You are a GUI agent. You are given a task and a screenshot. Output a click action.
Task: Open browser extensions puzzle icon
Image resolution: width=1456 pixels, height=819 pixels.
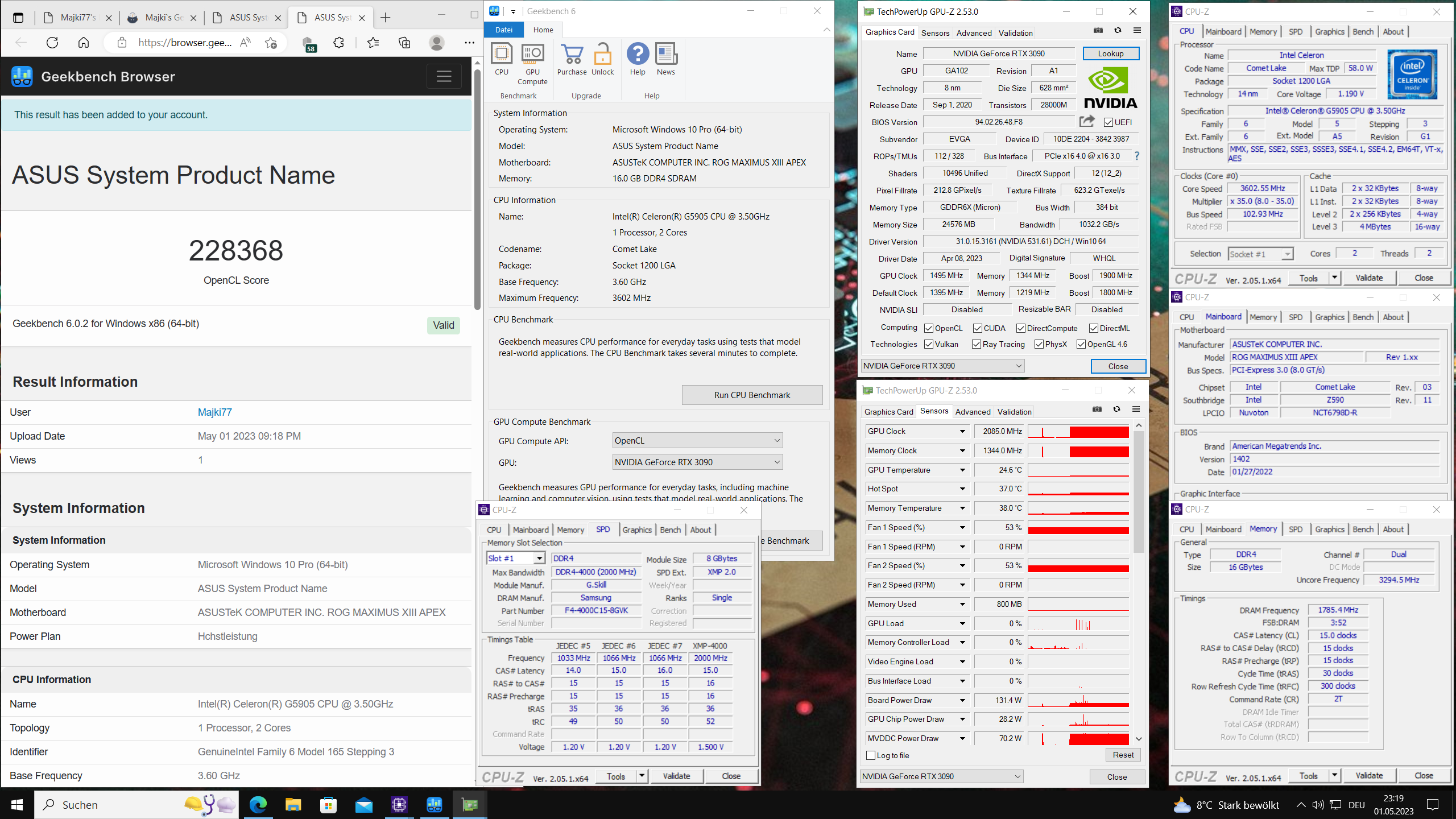(338, 43)
